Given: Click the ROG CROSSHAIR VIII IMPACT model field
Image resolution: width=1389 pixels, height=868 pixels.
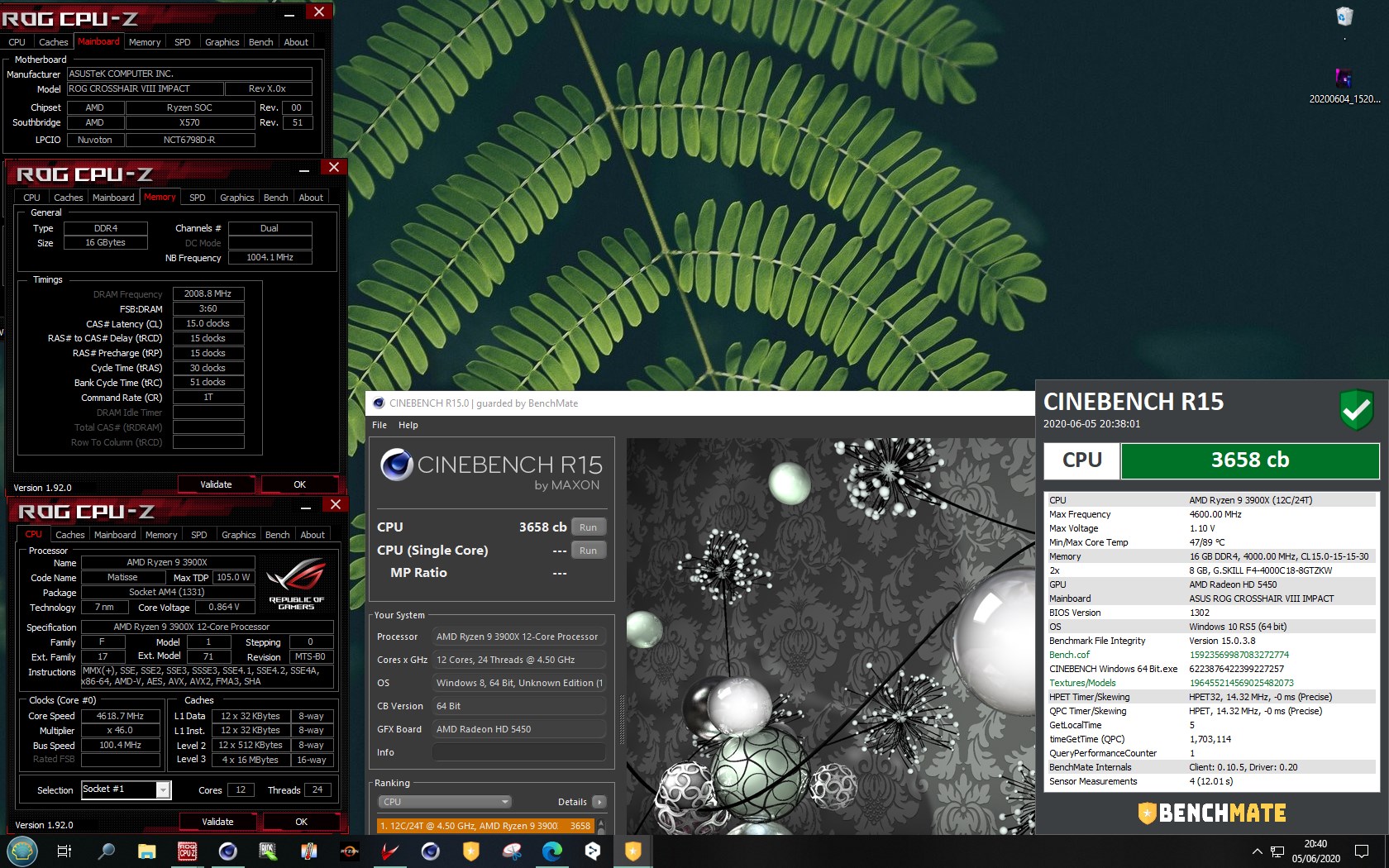Looking at the screenshot, I should point(145,88).
